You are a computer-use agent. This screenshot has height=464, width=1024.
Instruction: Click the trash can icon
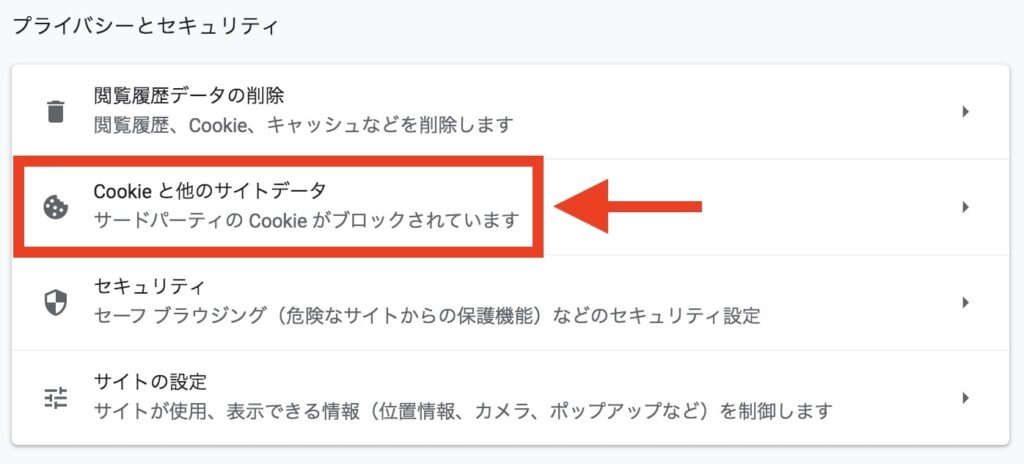56,111
